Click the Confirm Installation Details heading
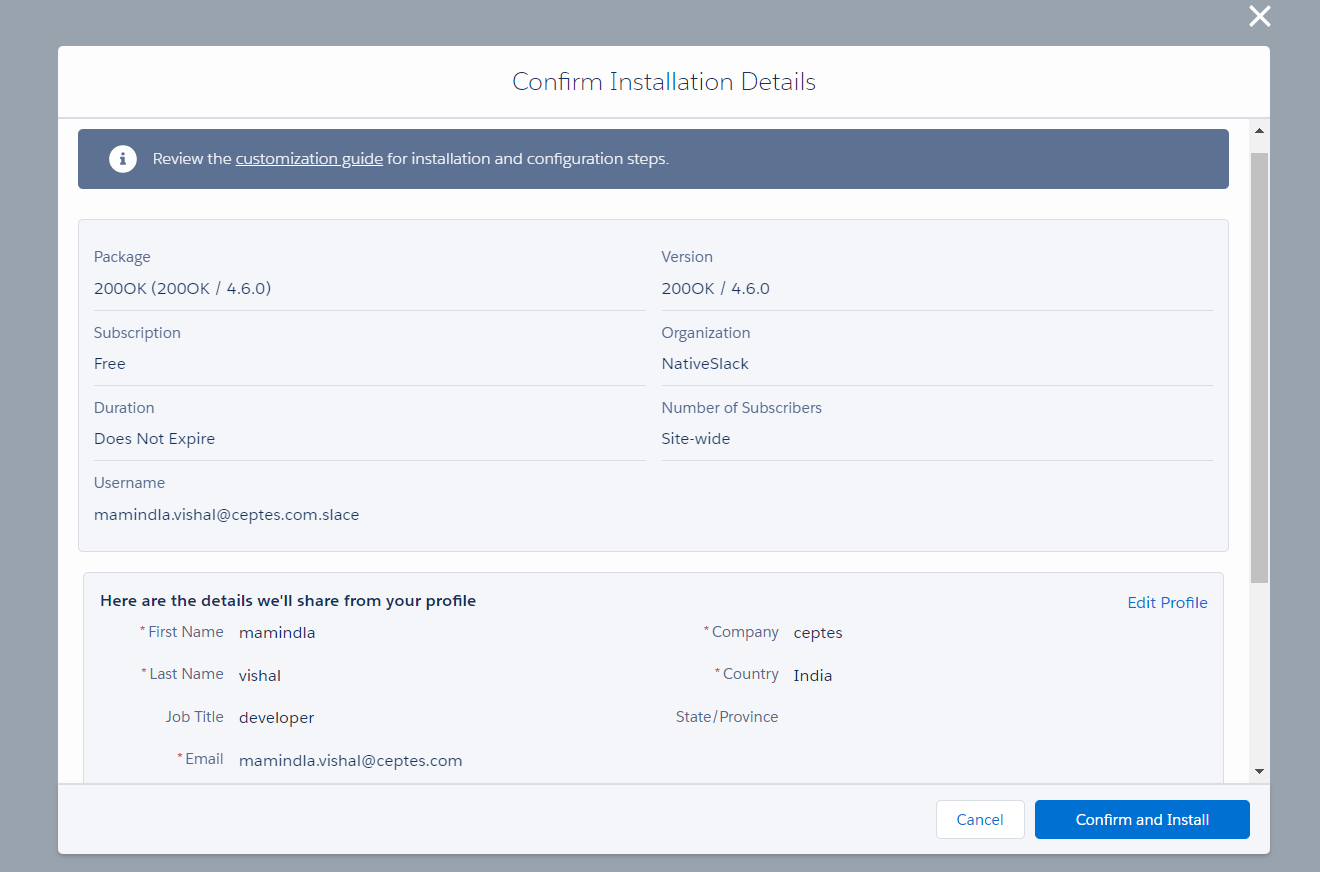 664,82
